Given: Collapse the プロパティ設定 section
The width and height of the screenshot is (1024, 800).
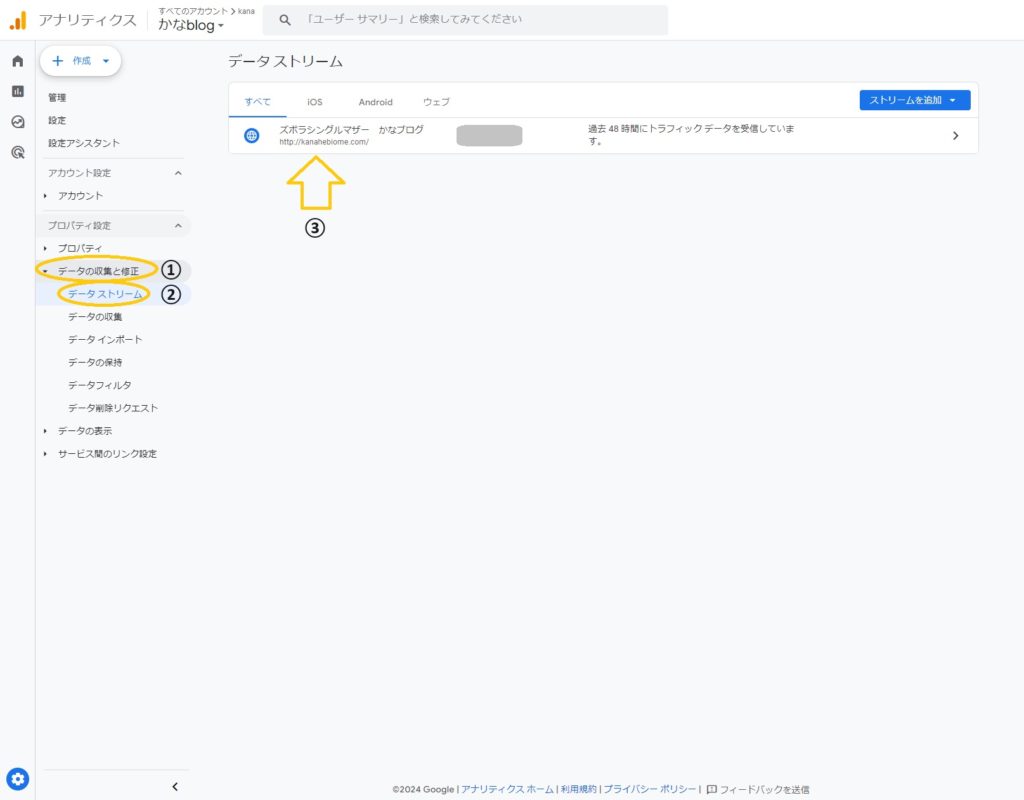Looking at the screenshot, I should coord(178,226).
